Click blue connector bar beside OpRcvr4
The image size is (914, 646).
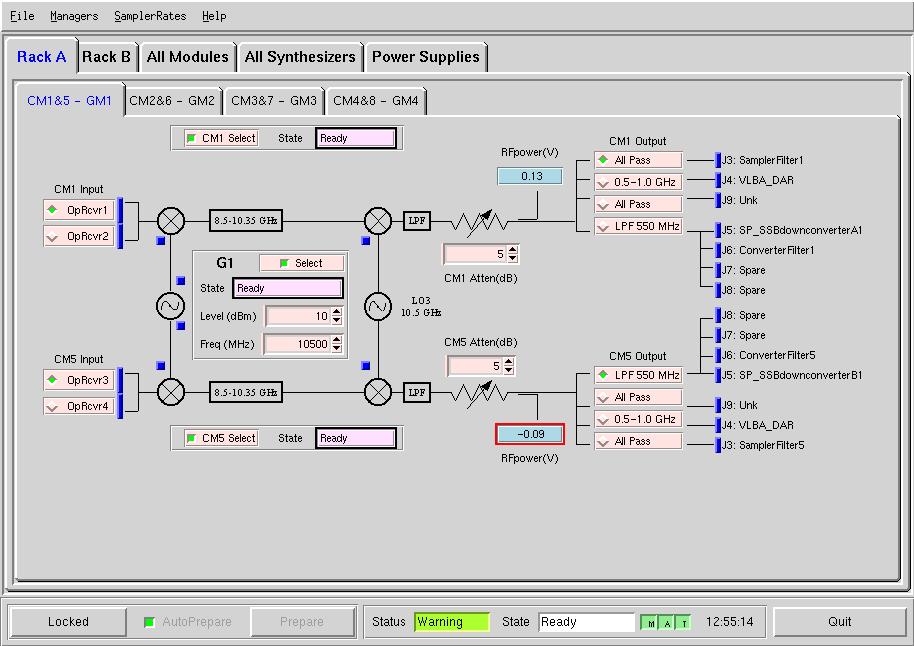click(x=120, y=406)
